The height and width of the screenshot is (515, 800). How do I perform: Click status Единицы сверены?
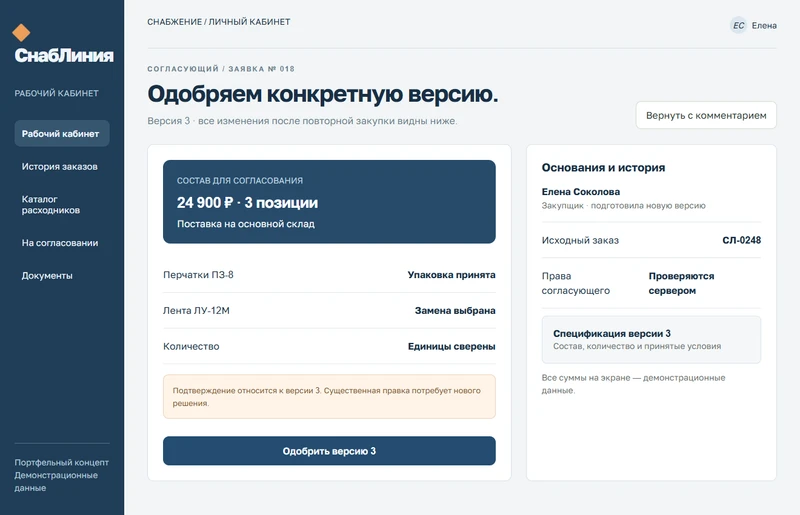452,346
